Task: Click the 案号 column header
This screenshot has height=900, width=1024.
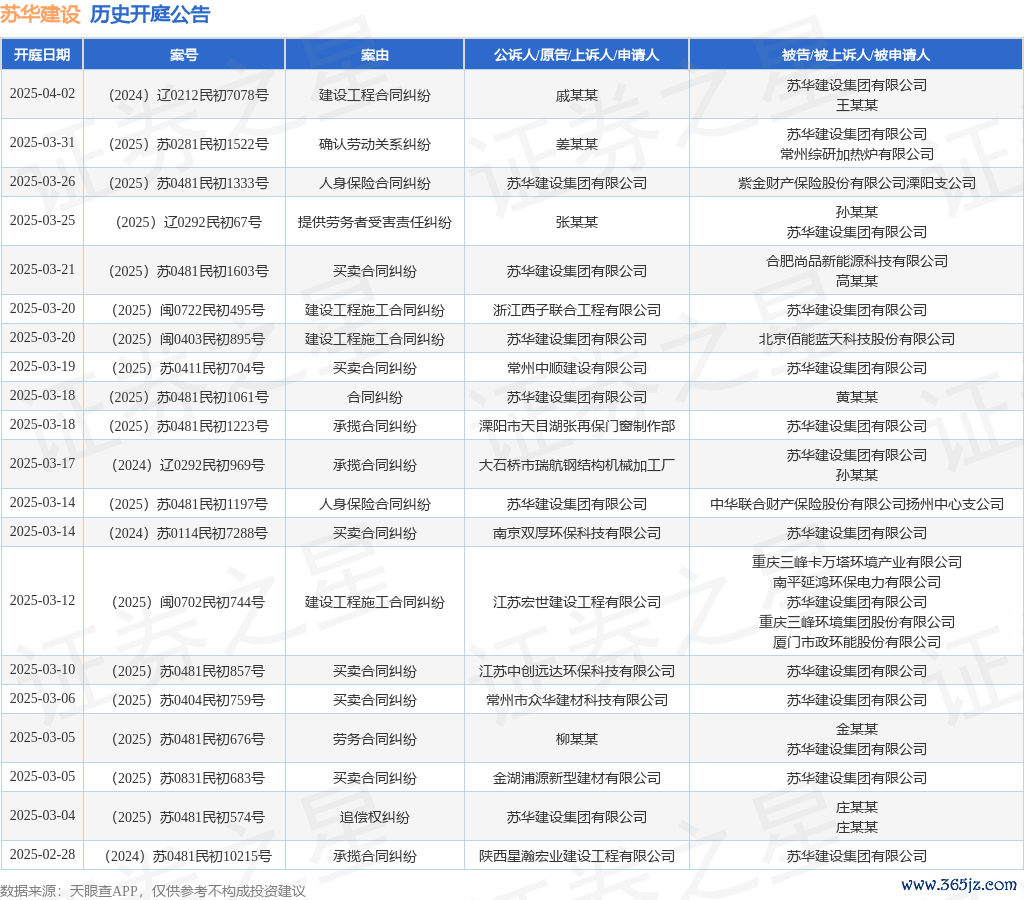Action: pyautogui.click(x=184, y=55)
